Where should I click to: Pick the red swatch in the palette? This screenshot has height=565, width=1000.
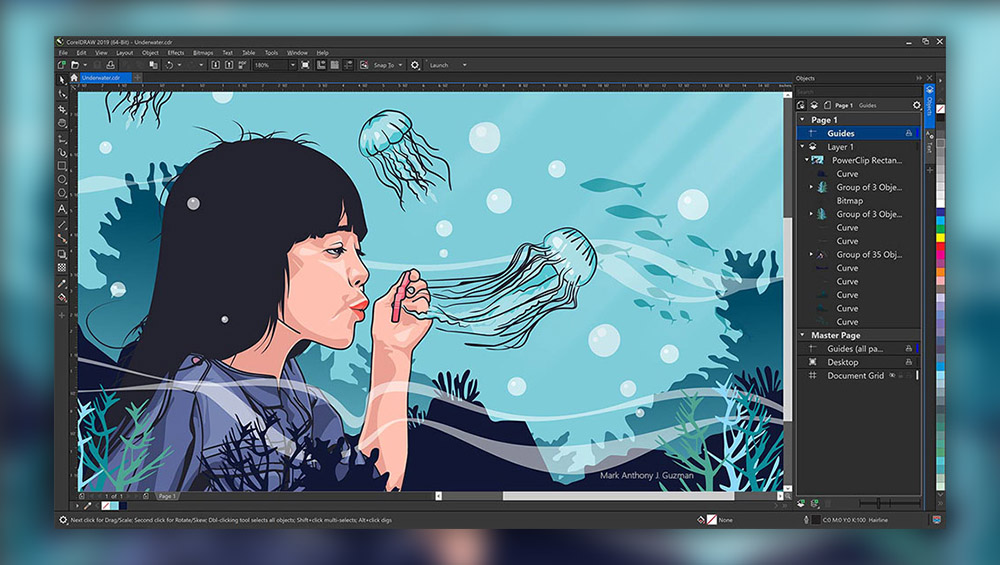coord(940,246)
